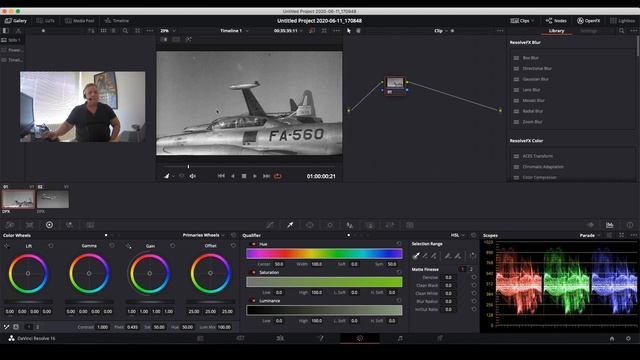This screenshot has width=640, height=360.
Task: Switch to the Deliver page
Action: 440,338
